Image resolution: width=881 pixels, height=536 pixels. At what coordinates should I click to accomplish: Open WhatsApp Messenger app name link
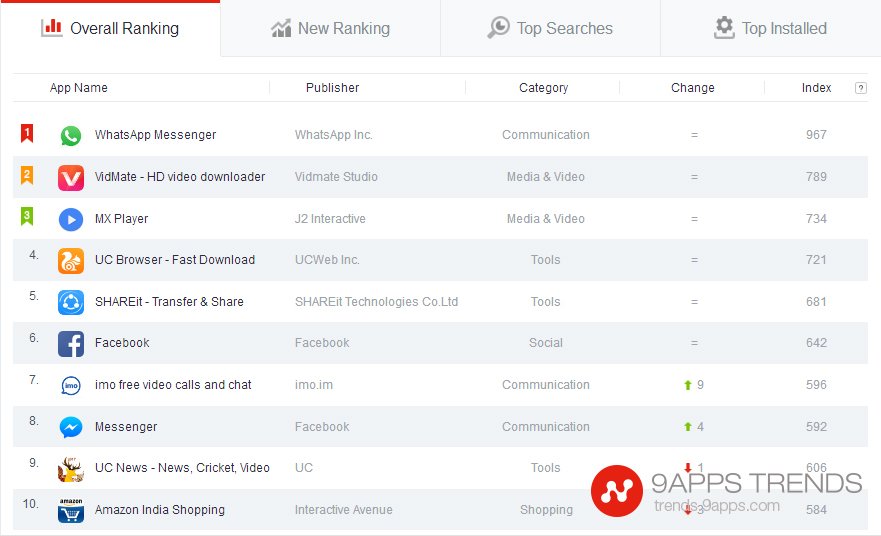coord(155,135)
